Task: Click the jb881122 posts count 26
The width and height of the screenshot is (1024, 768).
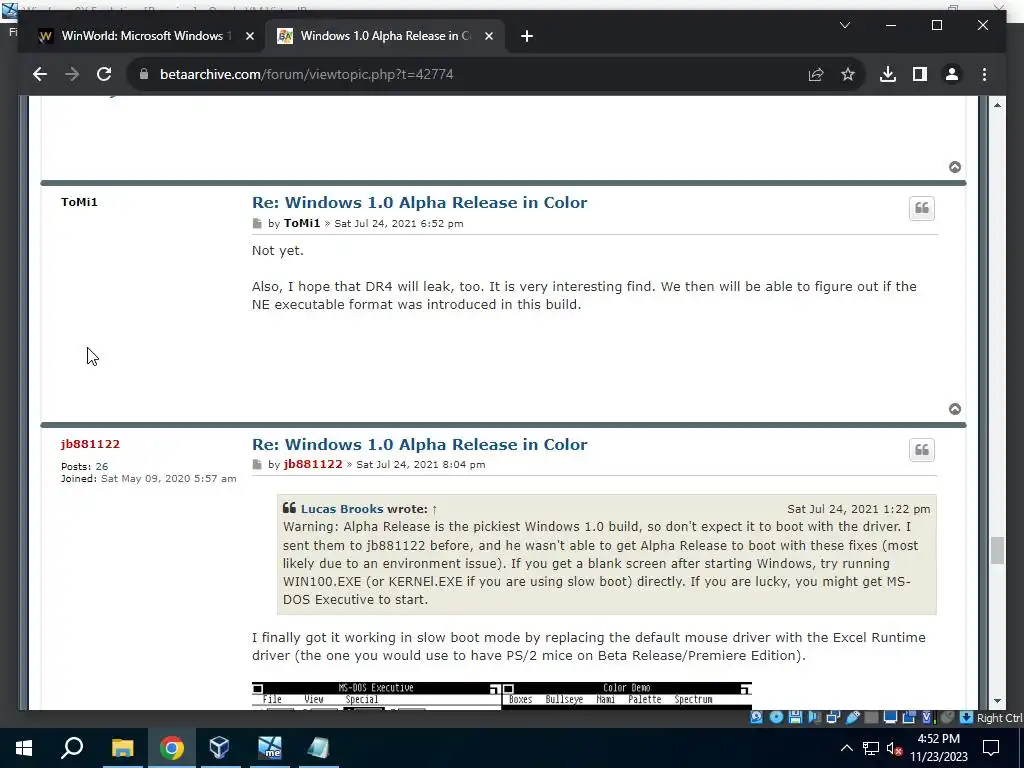Action: (101, 466)
